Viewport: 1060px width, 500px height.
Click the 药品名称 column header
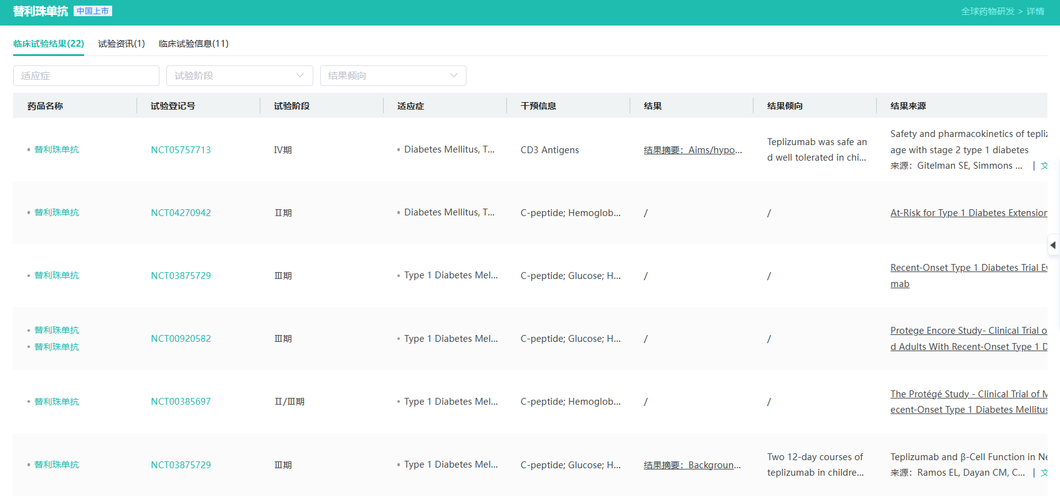45,106
